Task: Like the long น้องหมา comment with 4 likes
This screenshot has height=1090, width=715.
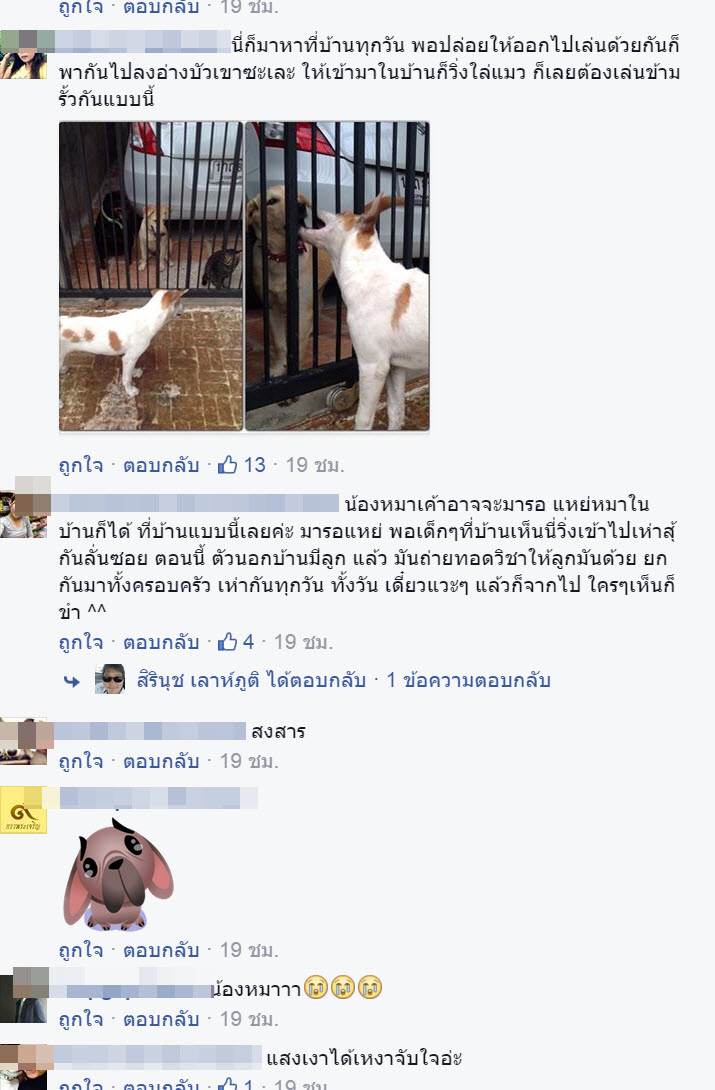Action: 81,642
